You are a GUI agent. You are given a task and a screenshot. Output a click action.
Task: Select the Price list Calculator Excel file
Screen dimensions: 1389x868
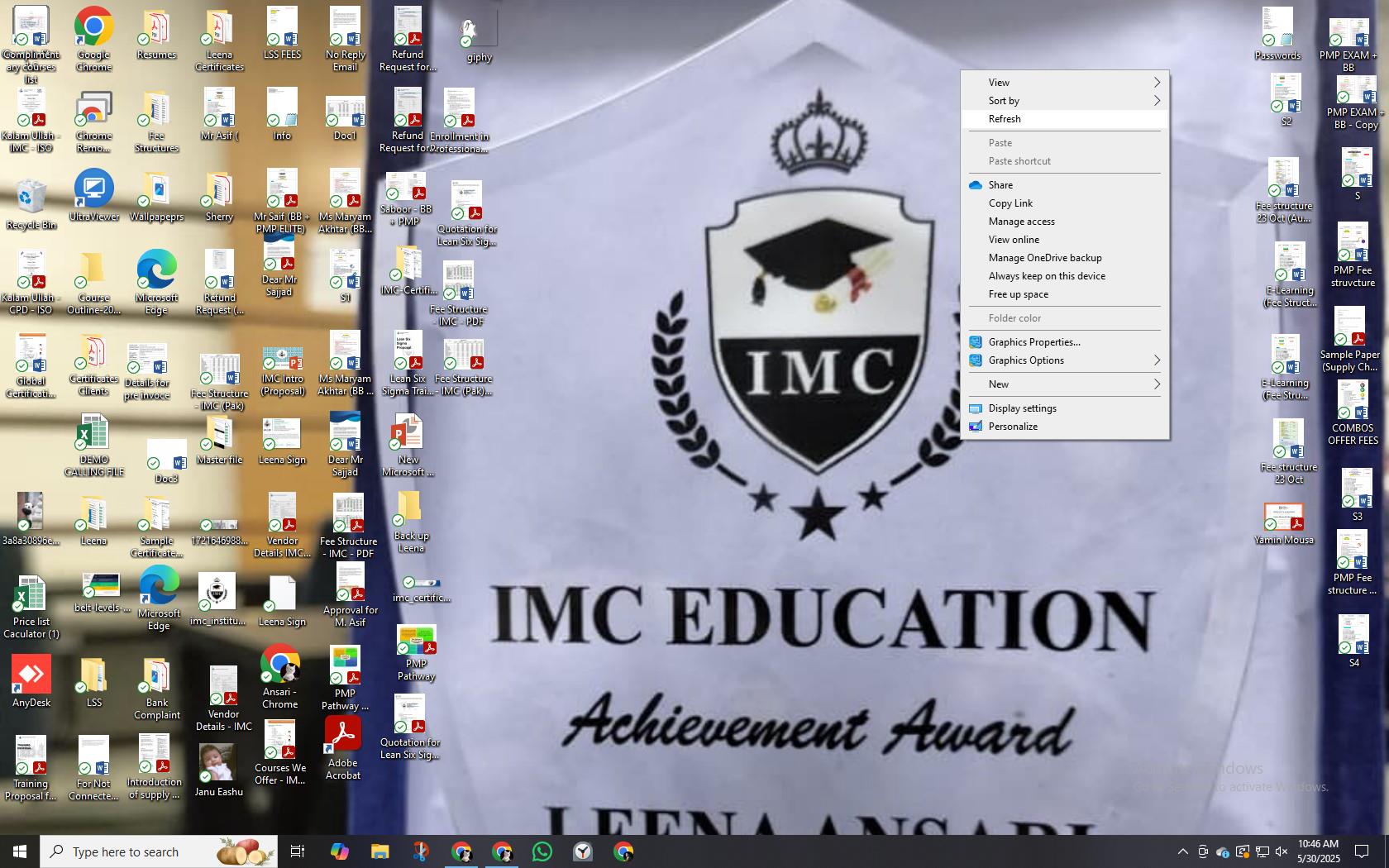coord(31,608)
